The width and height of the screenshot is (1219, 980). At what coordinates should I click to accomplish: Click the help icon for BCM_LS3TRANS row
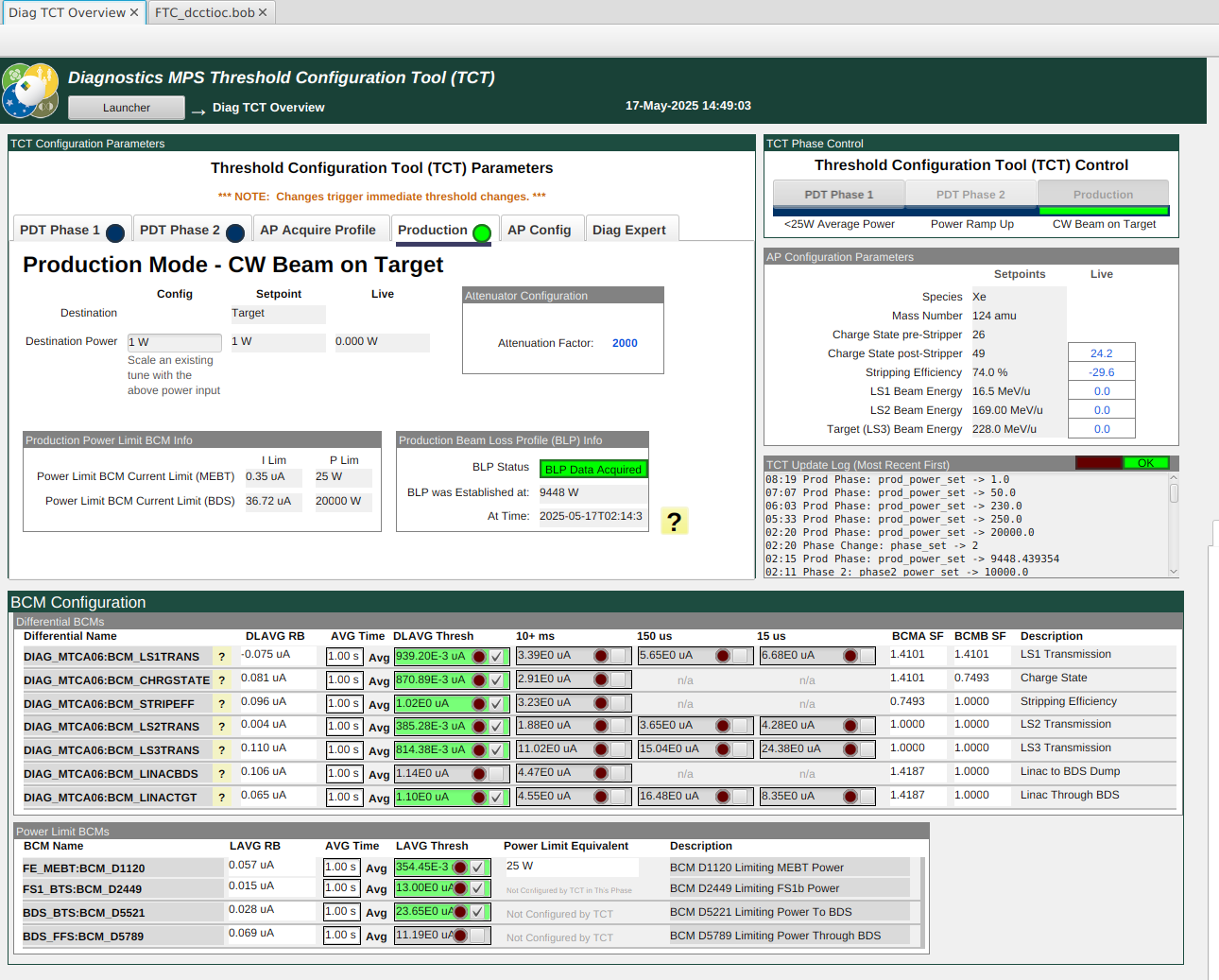click(222, 750)
